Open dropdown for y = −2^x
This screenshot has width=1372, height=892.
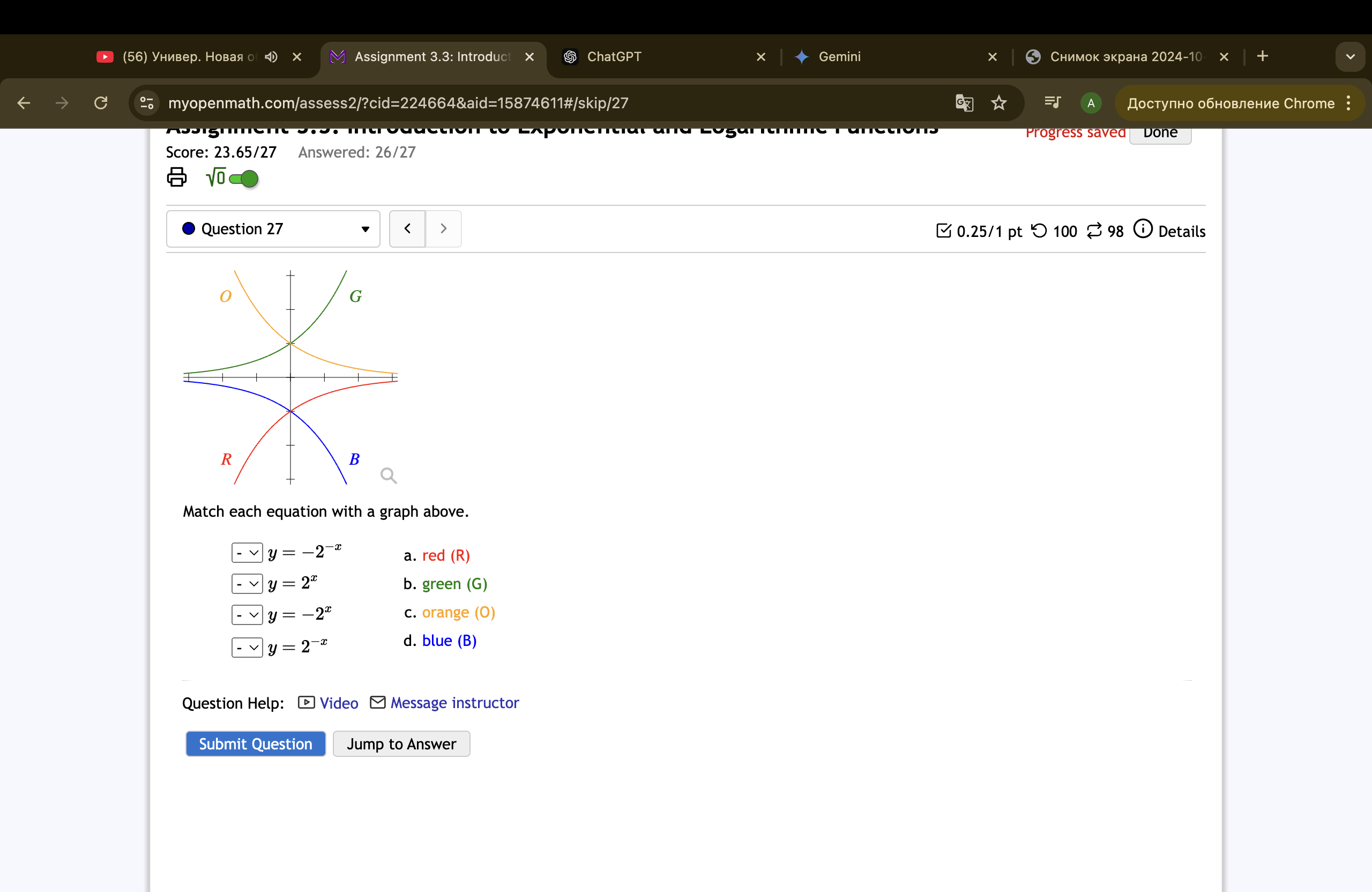(247, 615)
